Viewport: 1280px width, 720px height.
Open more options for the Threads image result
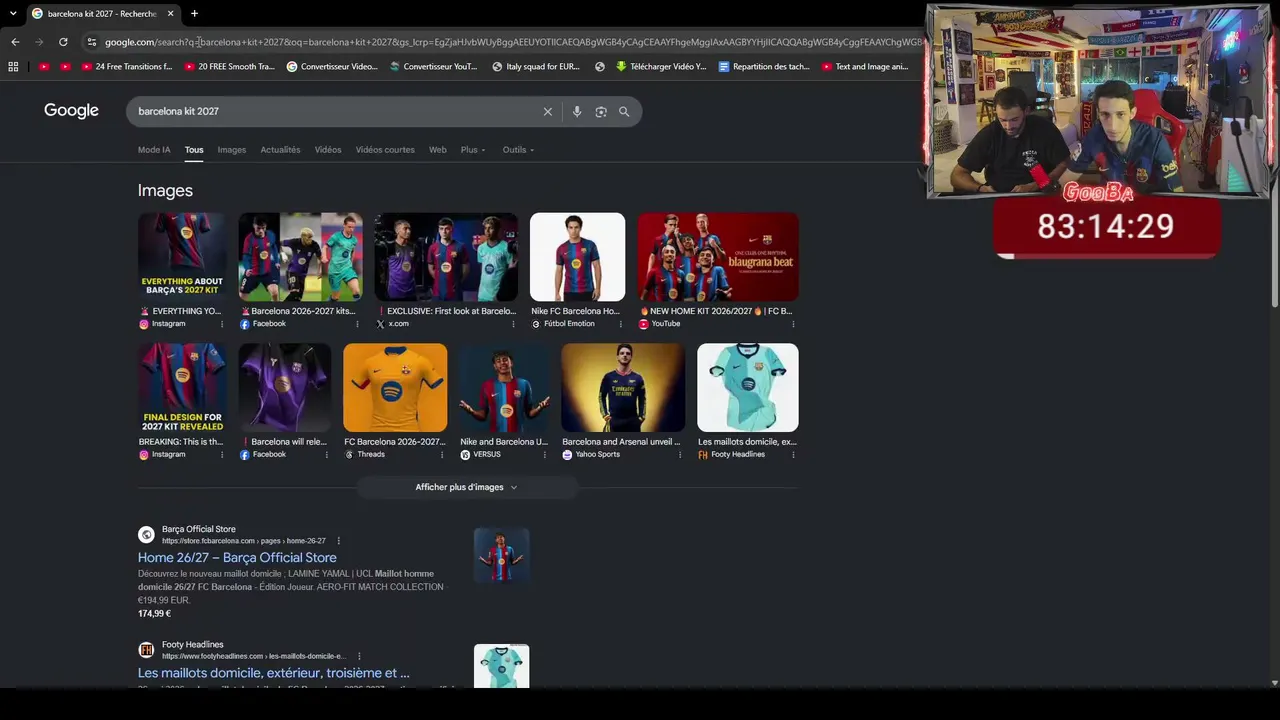tap(442, 454)
